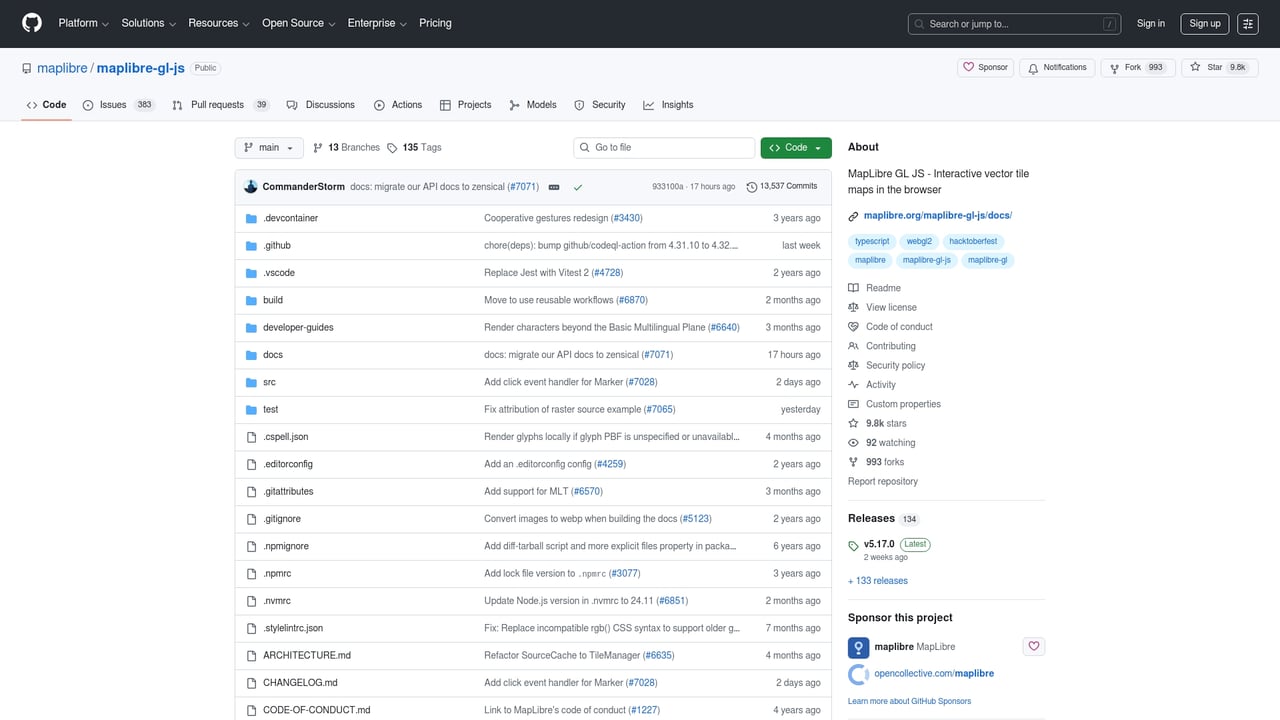Select the typescript topic badge
The width and height of the screenshot is (1280, 720).
[x=871, y=241]
